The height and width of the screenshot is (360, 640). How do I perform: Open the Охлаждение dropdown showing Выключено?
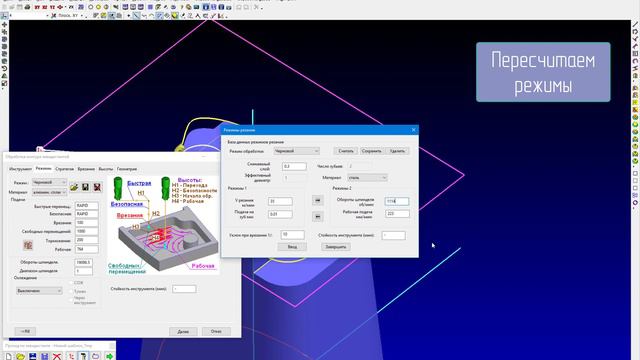pos(39,291)
